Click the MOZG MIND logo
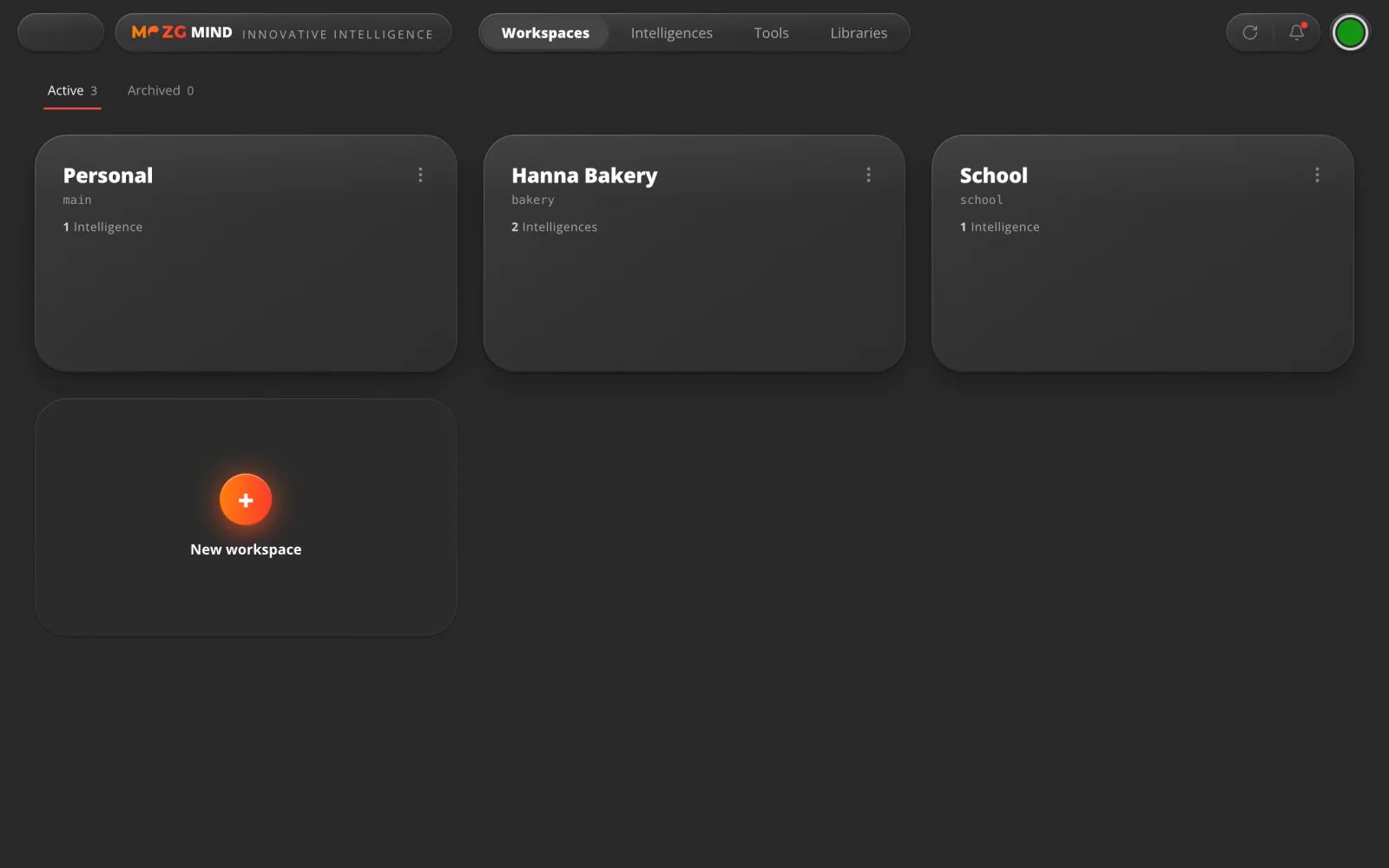1389x868 pixels. tap(181, 32)
